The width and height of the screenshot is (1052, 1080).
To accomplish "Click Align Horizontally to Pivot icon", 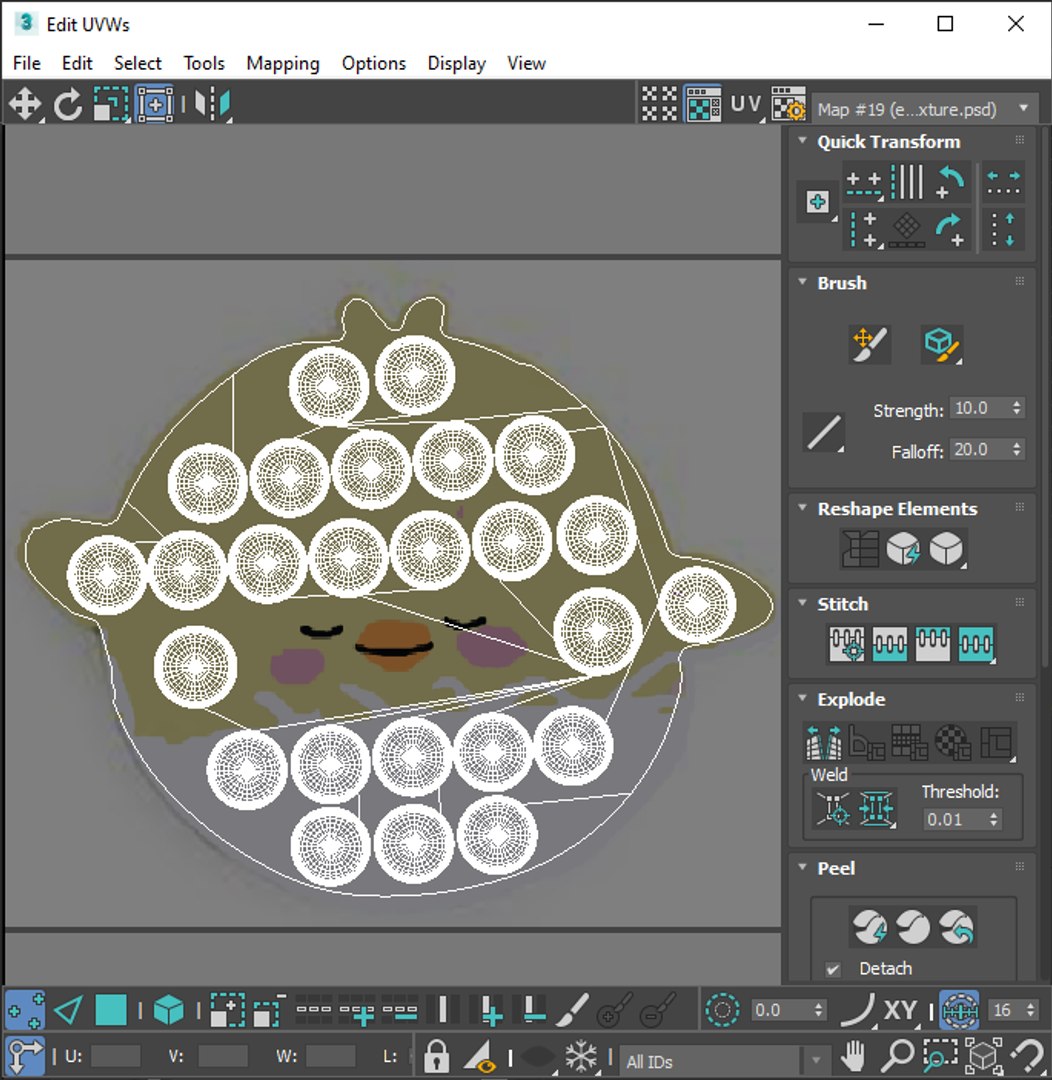I will click(x=864, y=183).
